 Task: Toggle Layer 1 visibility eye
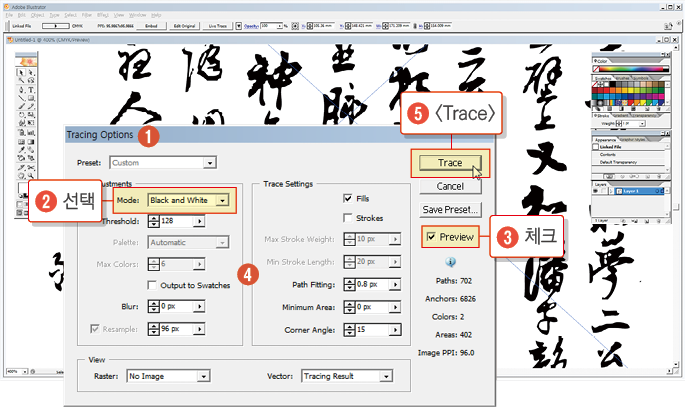pyautogui.click(x=595, y=191)
